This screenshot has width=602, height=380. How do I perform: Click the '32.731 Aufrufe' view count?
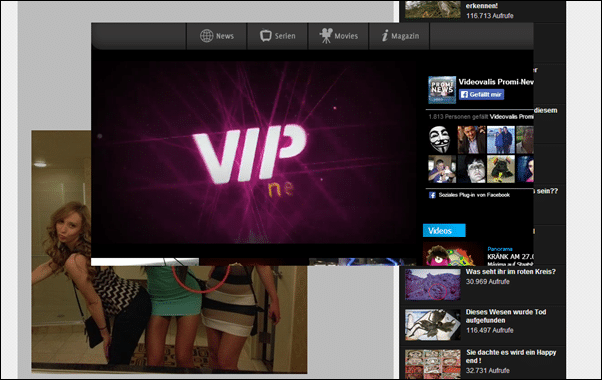point(488,371)
